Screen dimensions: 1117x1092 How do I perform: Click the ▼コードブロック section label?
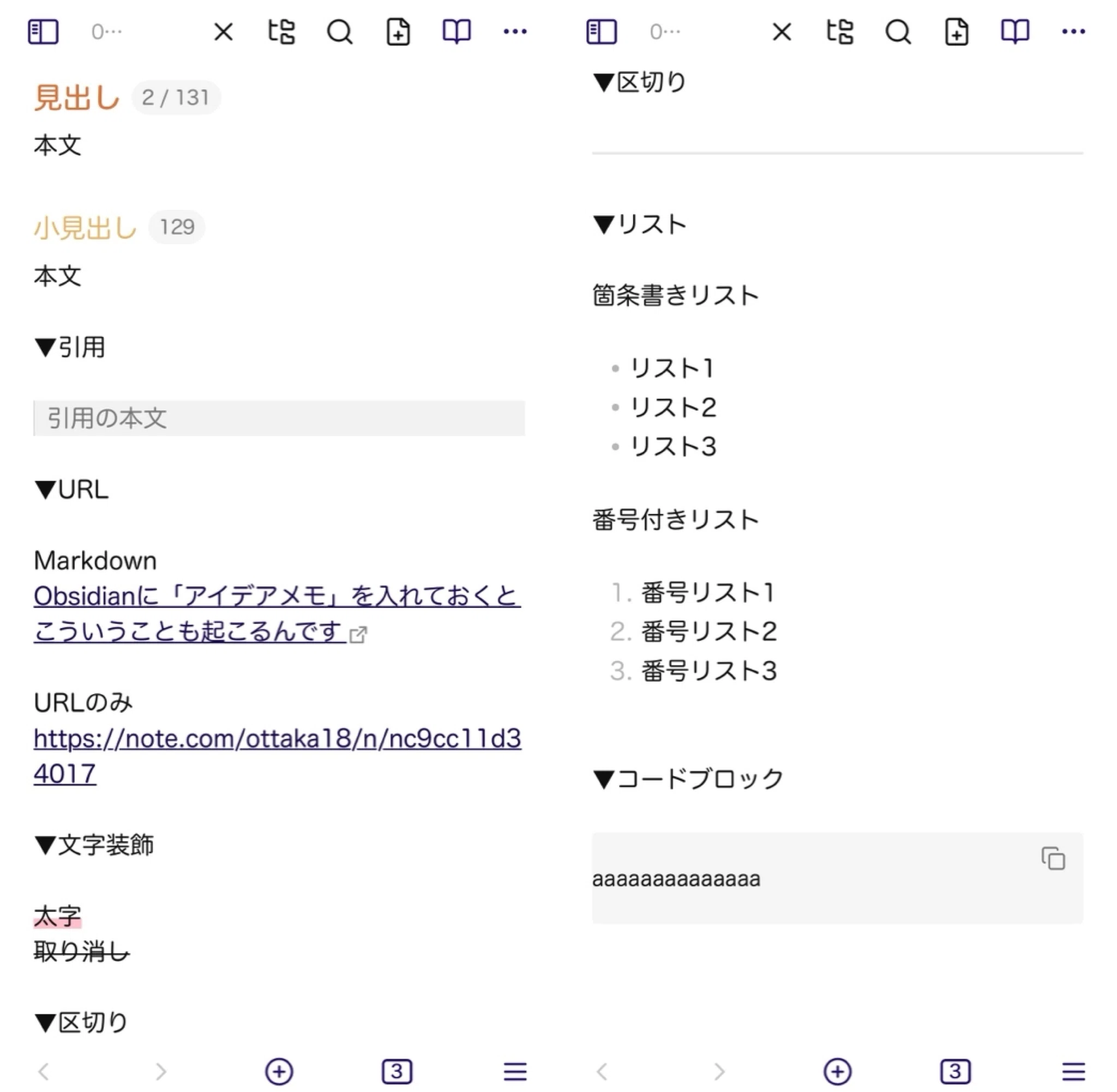tap(688, 779)
